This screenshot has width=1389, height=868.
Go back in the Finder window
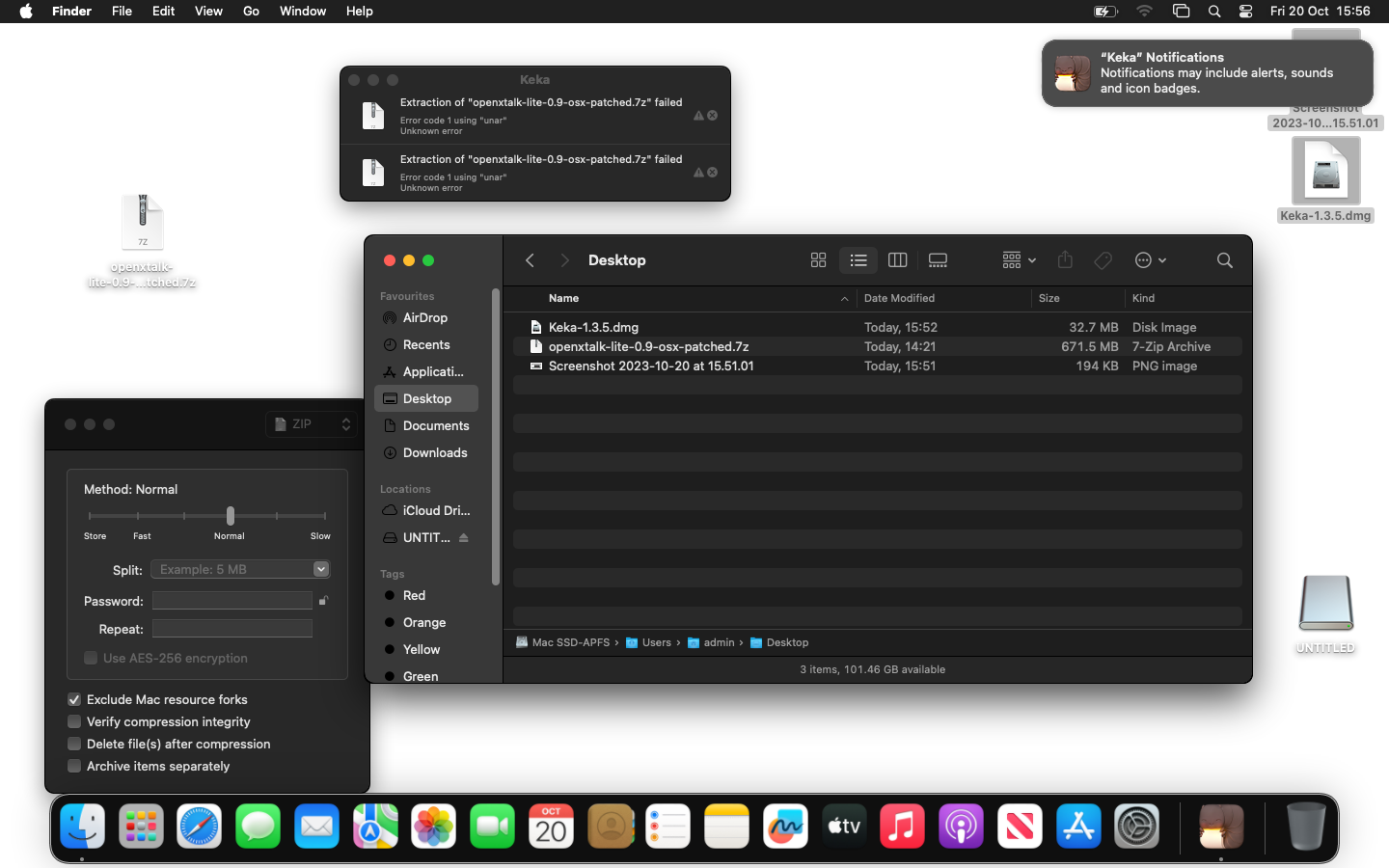[530, 260]
